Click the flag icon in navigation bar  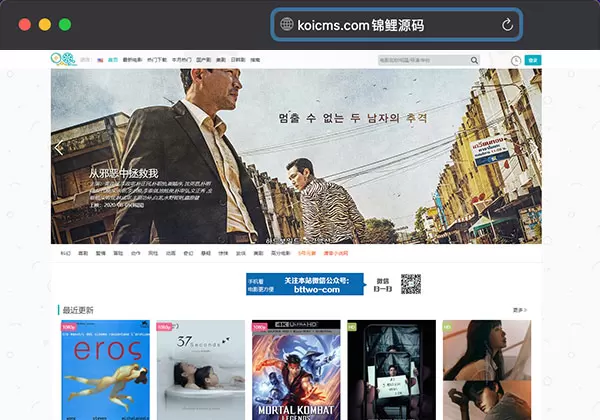coord(100,60)
